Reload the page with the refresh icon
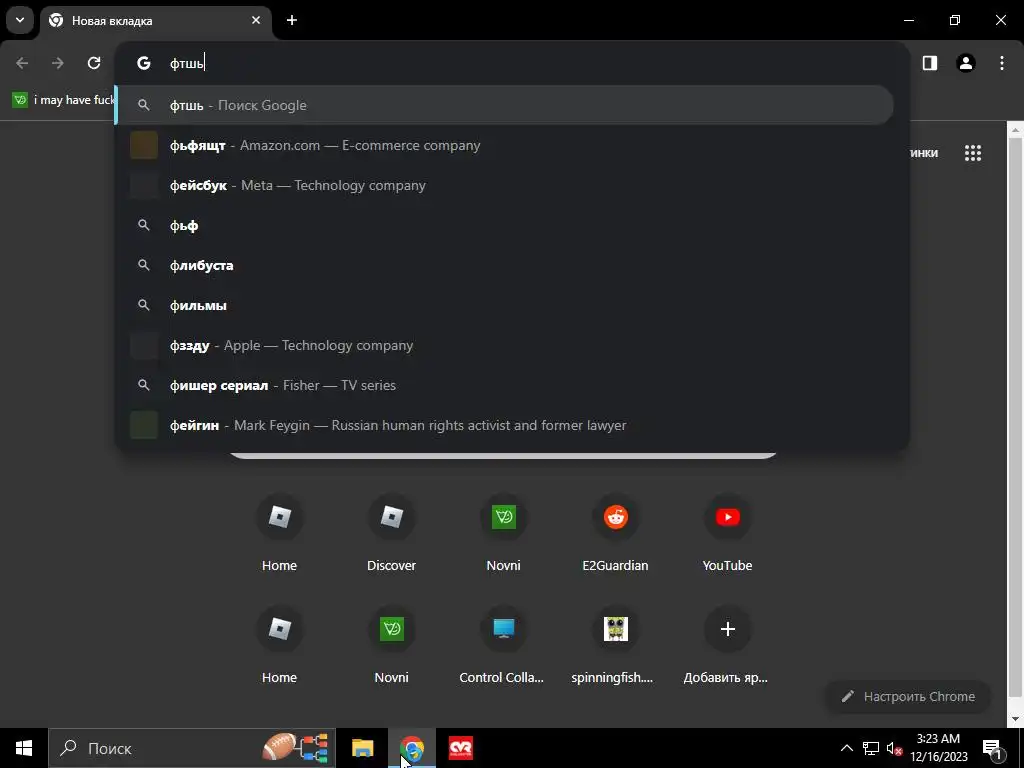The width and height of the screenshot is (1024, 768). pos(94,63)
